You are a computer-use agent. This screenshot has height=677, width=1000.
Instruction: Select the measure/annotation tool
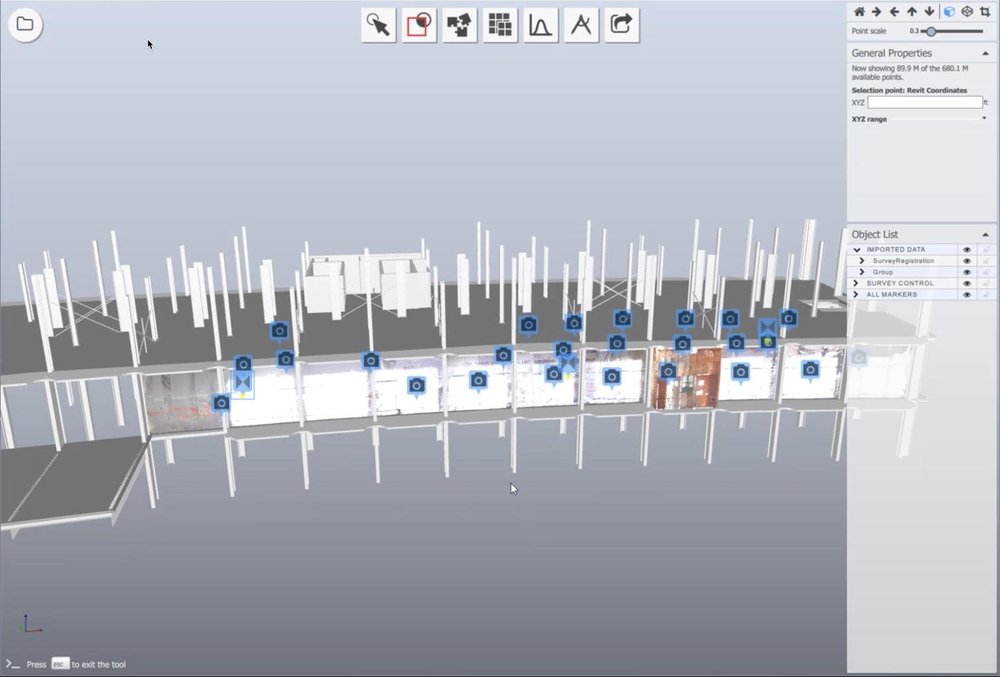(581, 25)
